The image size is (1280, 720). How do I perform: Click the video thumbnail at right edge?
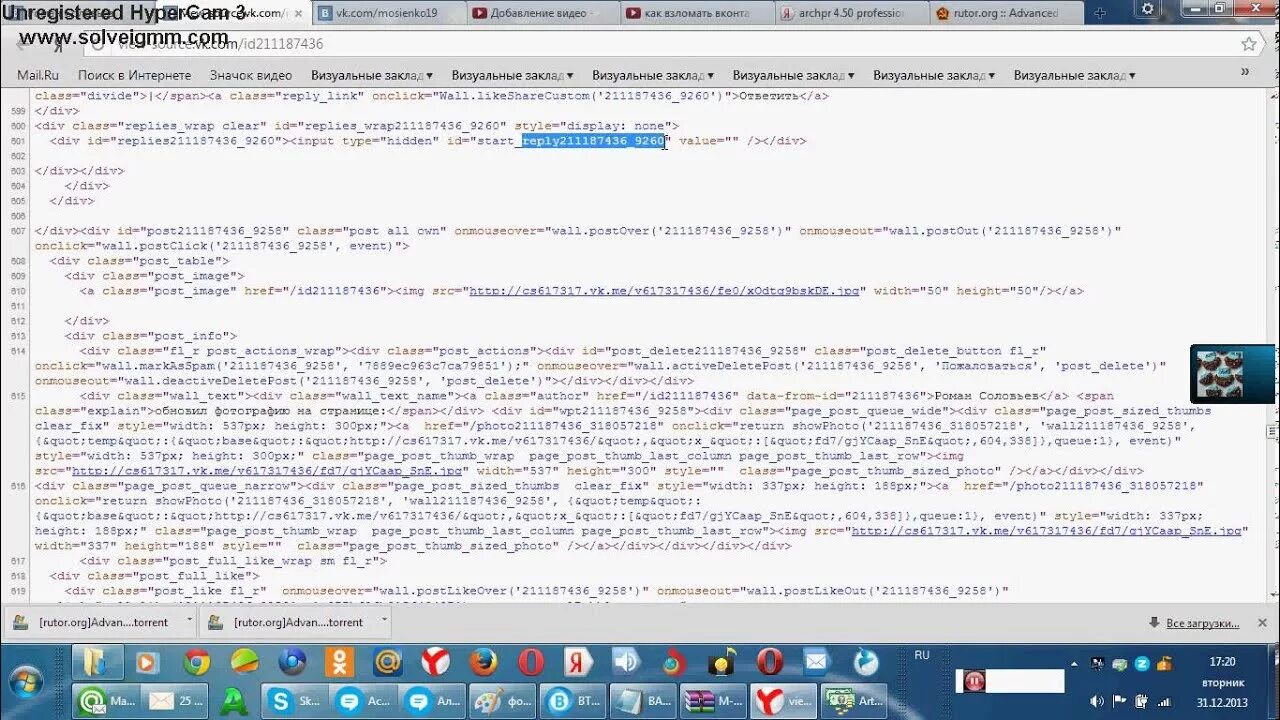pyautogui.click(x=1232, y=374)
